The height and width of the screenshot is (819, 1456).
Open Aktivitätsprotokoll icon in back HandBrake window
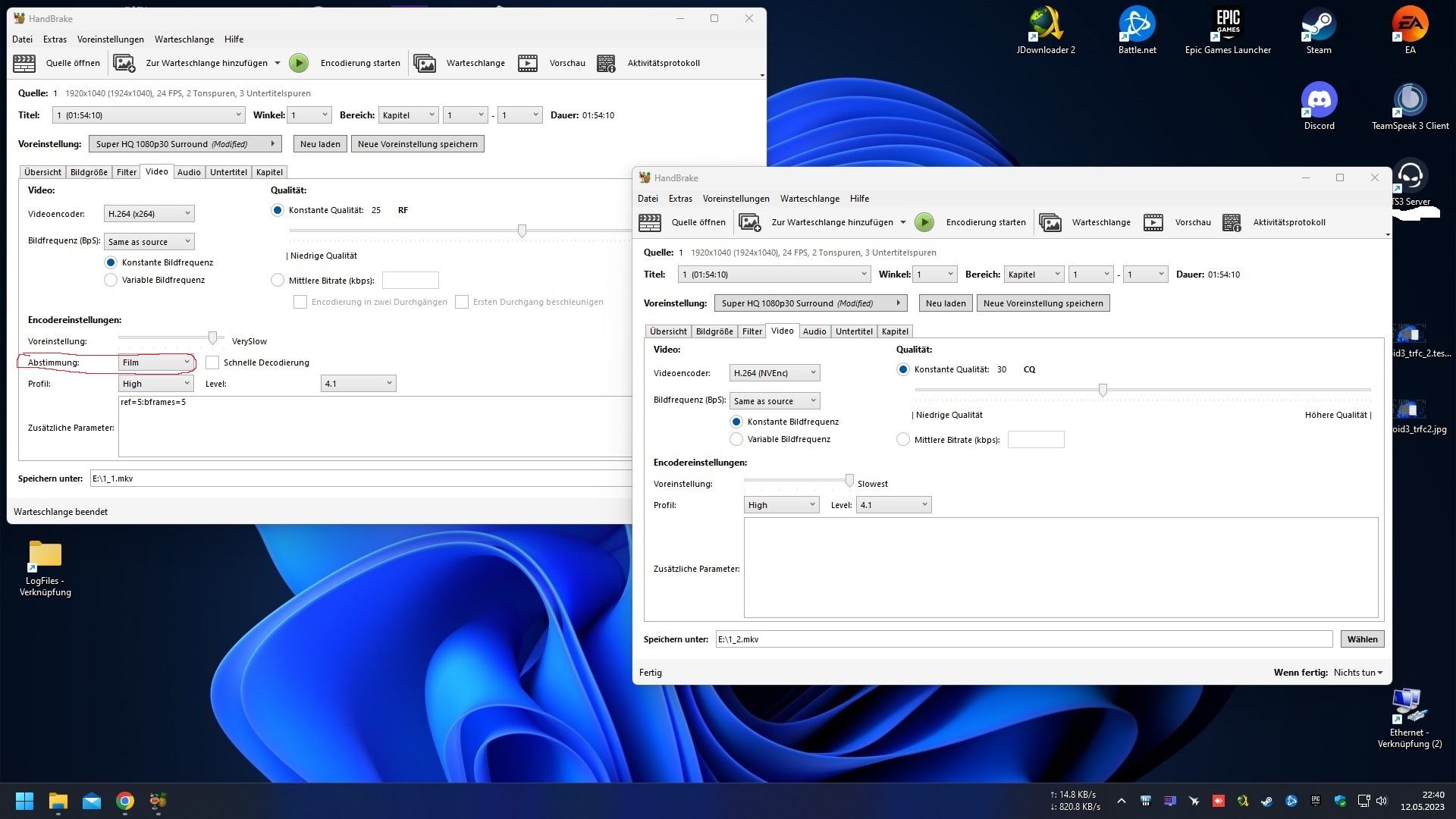pos(607,63)
